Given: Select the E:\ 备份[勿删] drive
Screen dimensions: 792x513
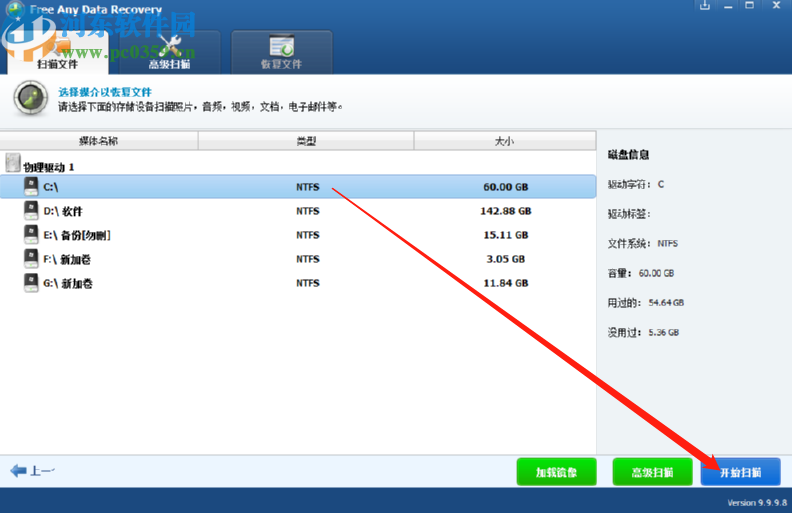Looking at the screenshot, I should [x=298, y=235].
